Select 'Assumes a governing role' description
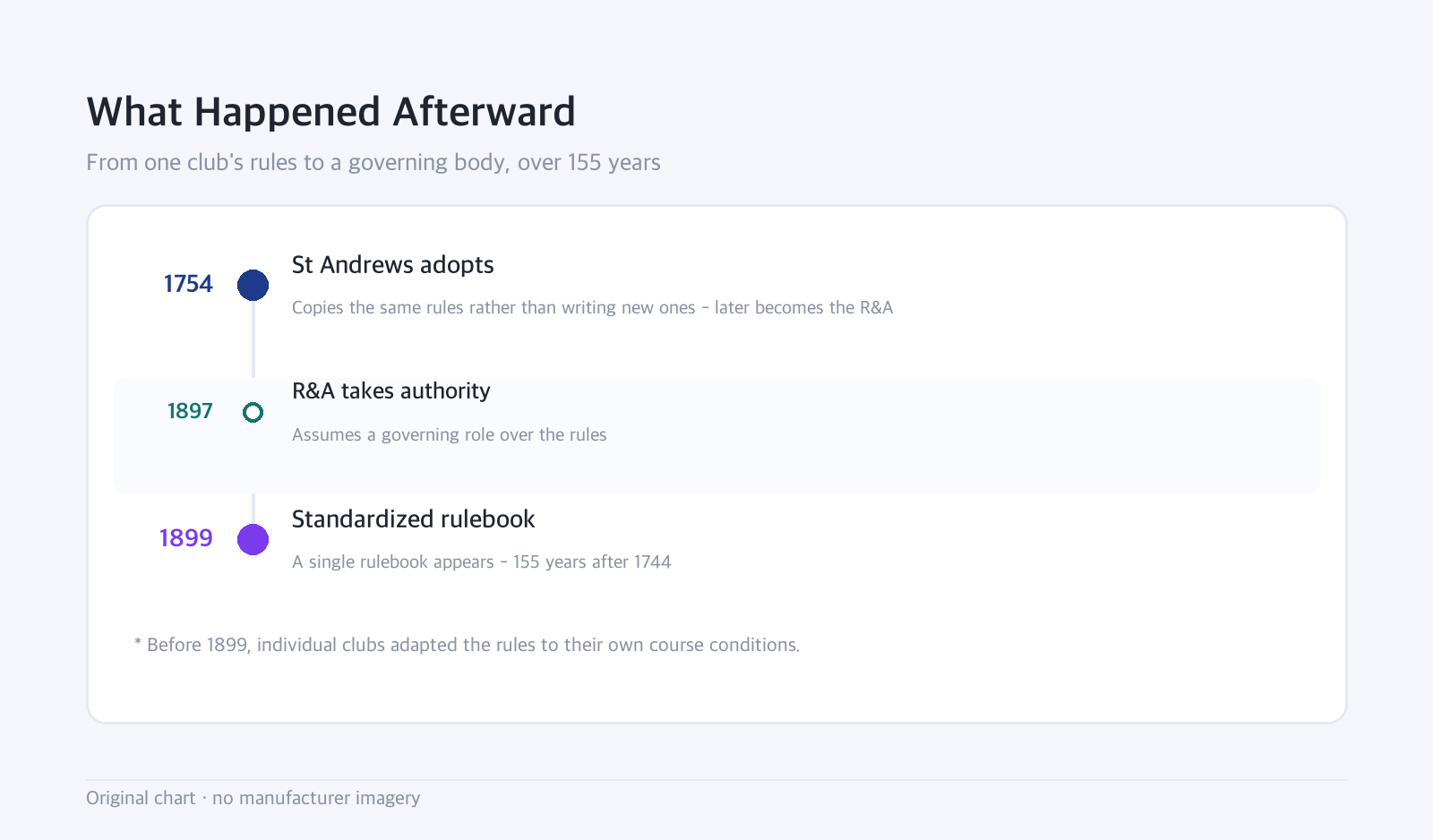This screenshot has height=840, width=1433. tap(449, 434)
